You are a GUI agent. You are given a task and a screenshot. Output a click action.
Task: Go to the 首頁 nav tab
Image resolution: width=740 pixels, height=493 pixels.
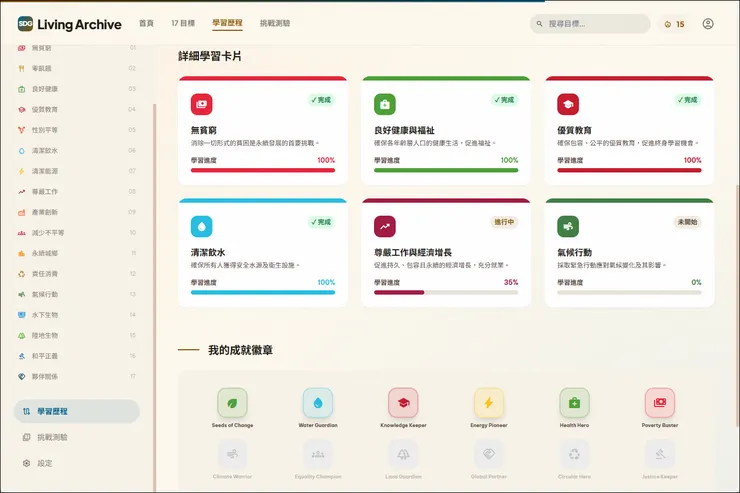click(146, 23)
